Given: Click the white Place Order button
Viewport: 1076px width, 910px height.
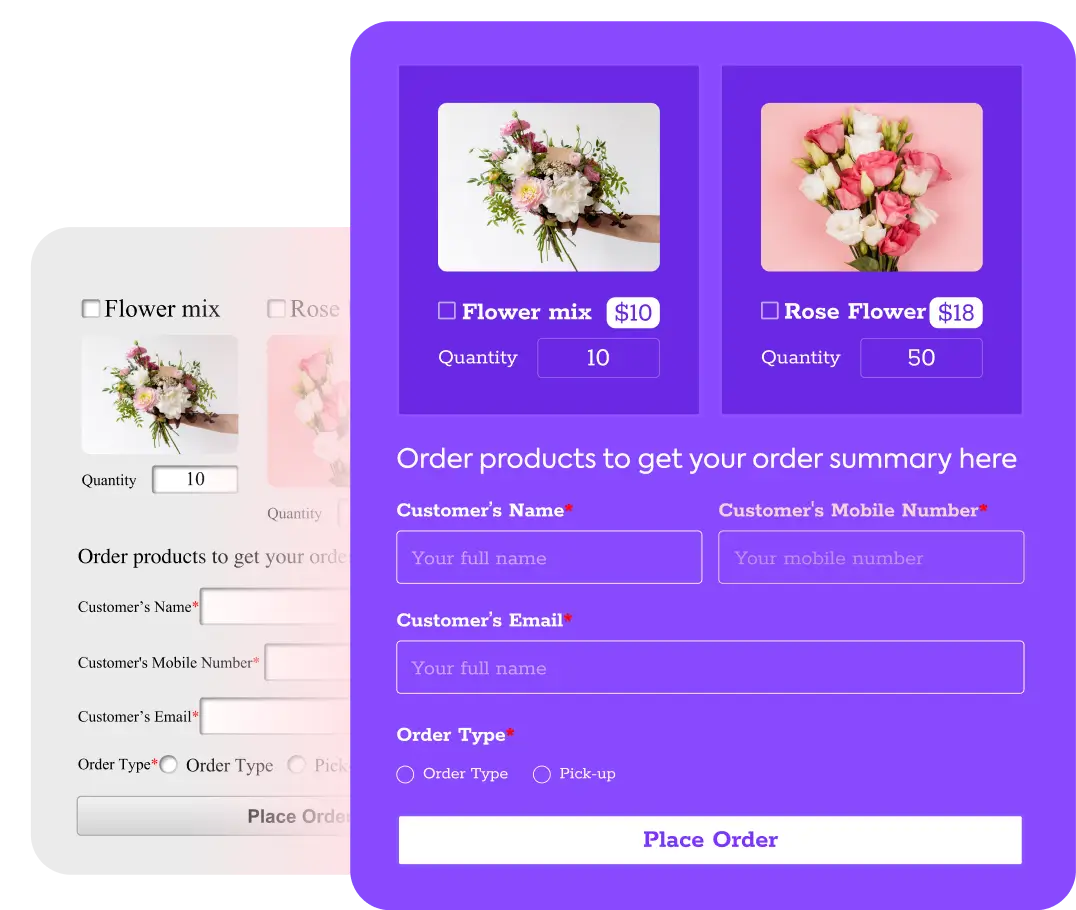Looking at the screenshot, I should 710,839.
